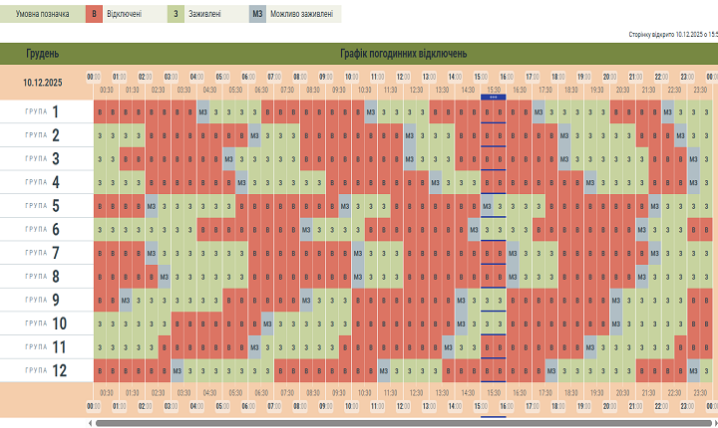Image resolution: width=718 pixels, height=428 pixels.
Task: Select the Група 1 row label
Action: pyautogui.click(x=42, y=112)
